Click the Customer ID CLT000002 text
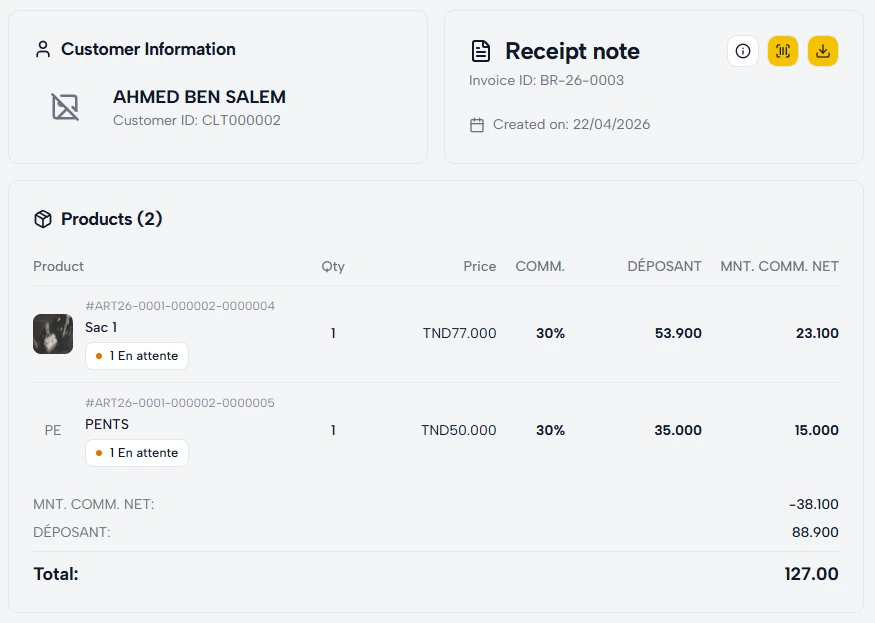 pyautogui.click(x=196, y=120)
